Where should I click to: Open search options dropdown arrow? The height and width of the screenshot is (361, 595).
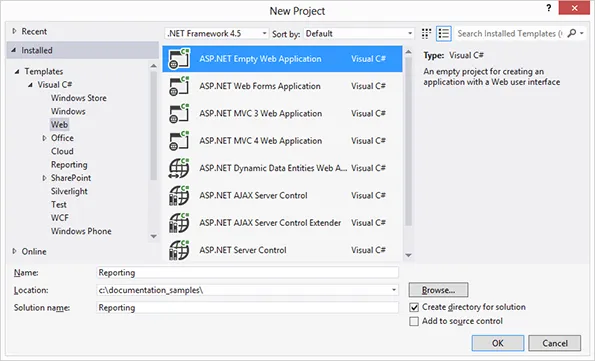[582, 33]
